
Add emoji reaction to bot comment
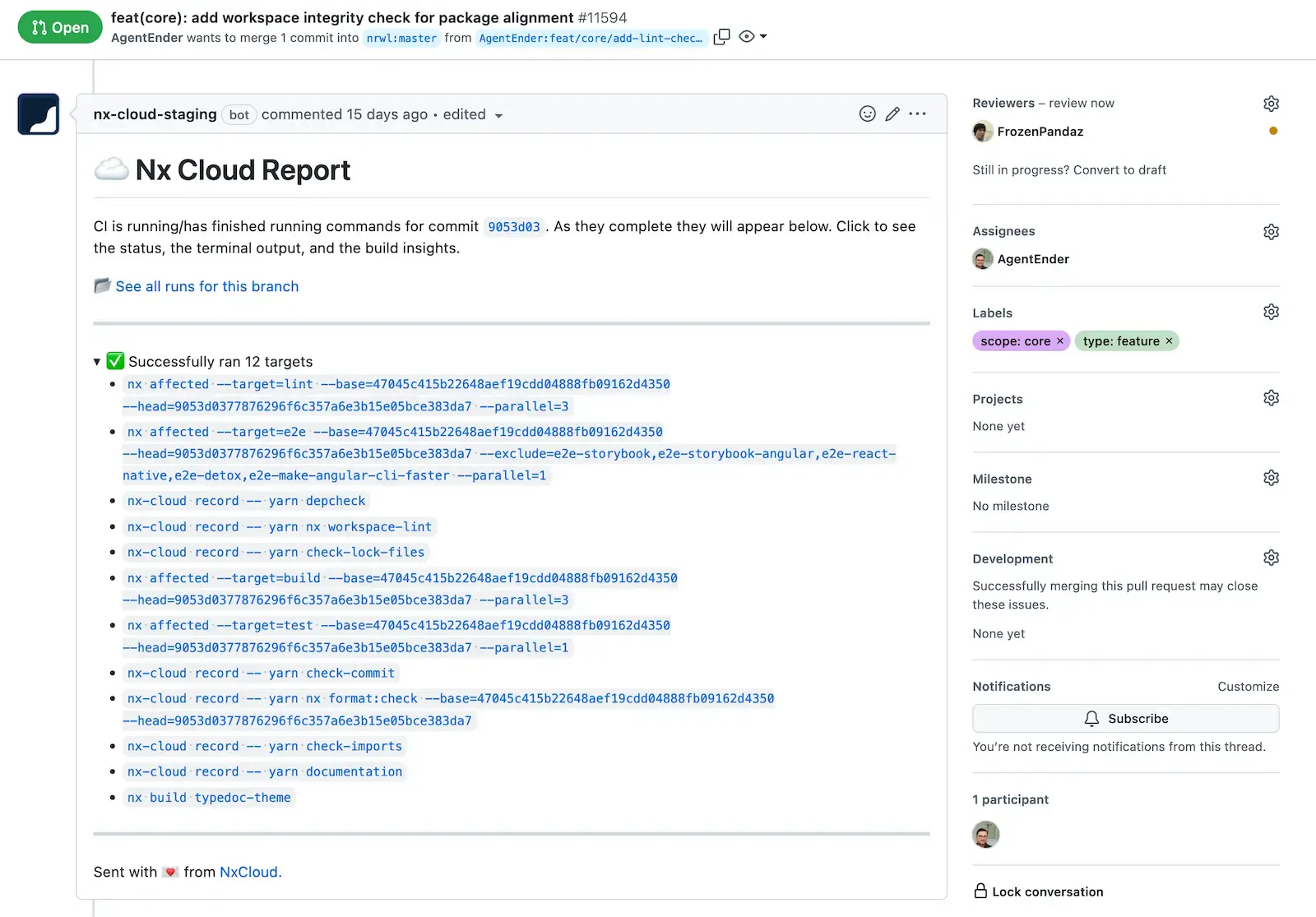867,114
